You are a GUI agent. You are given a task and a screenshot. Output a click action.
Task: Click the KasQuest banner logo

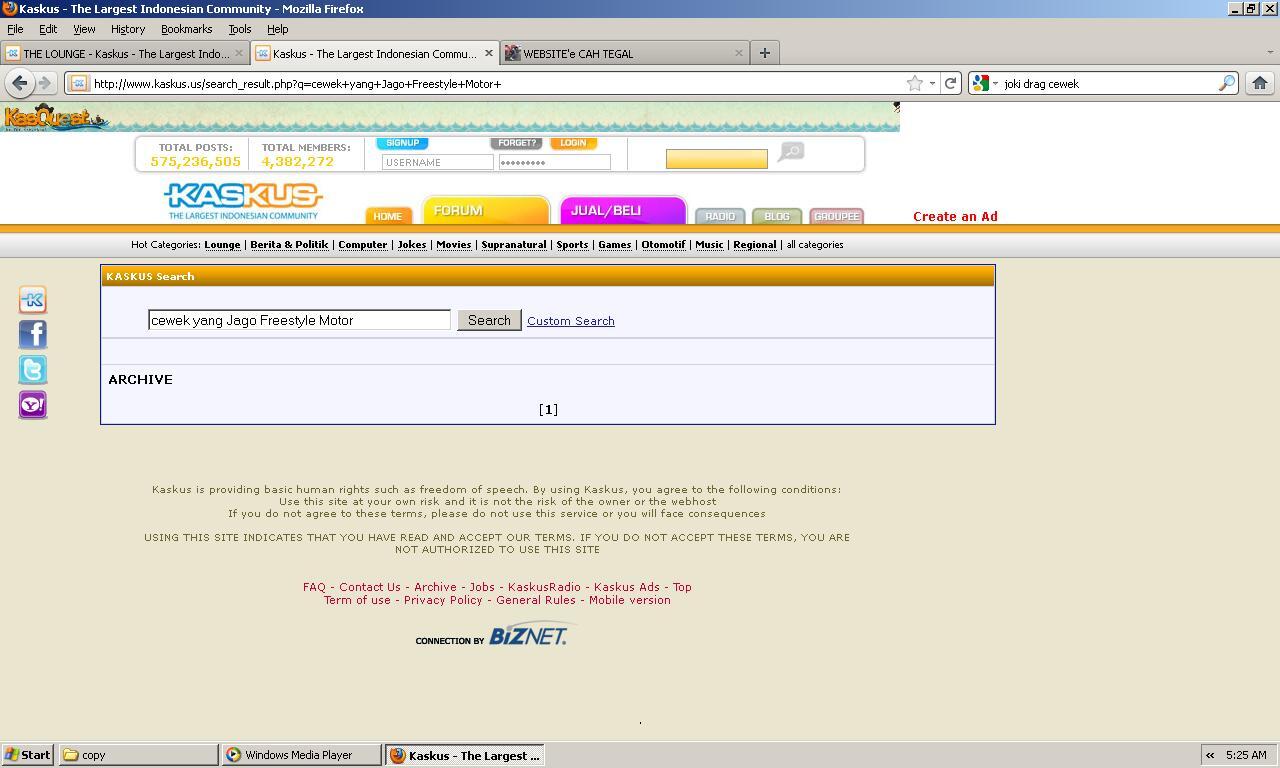[x=55, y=118]
